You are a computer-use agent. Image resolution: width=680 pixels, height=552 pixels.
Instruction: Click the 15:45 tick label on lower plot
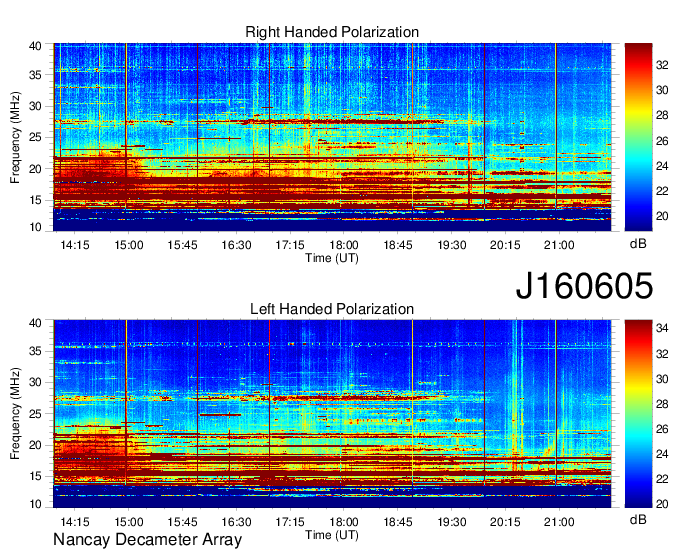pos(182,522)
